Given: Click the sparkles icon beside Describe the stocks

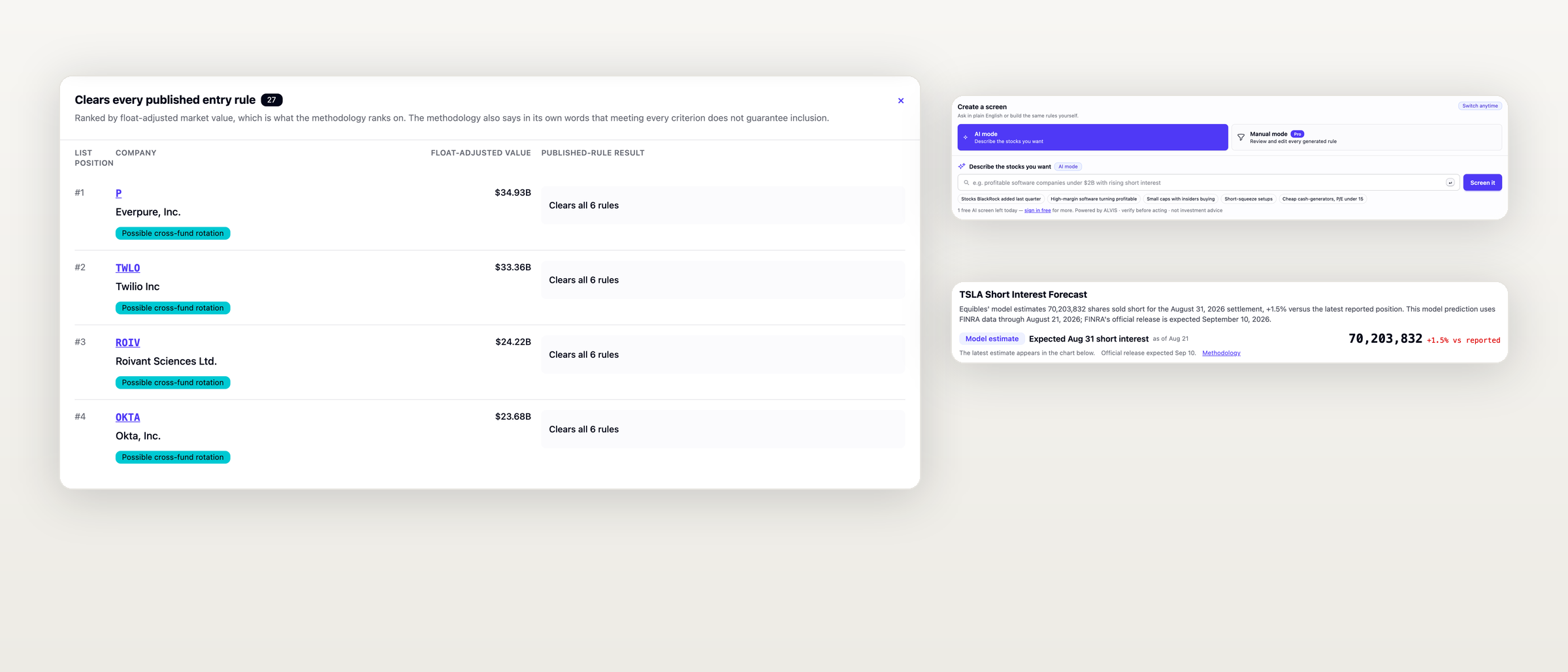Looking at the screenshot, I should pyautogui.click(x=962, y=167).
